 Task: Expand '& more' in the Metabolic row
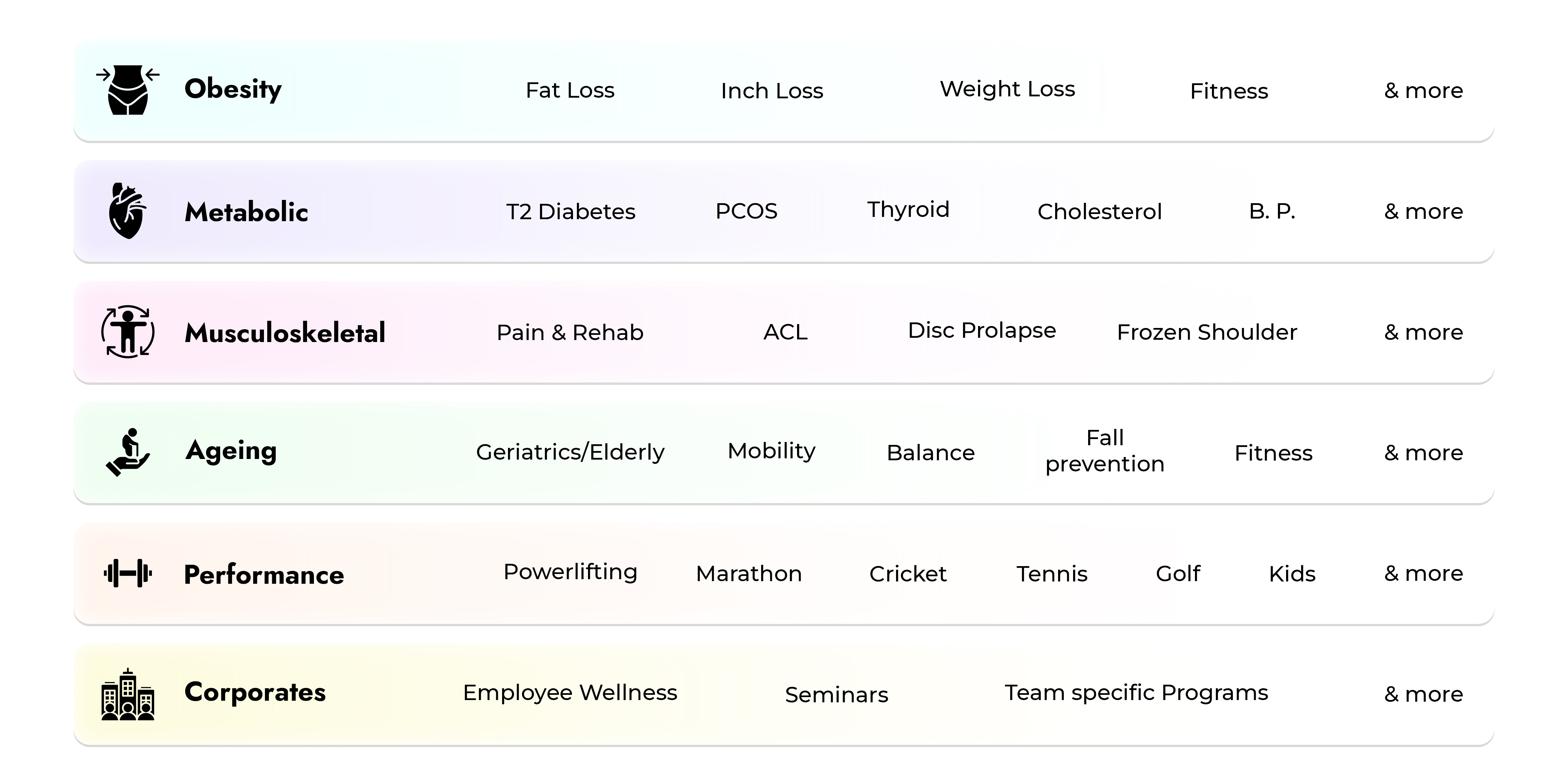(1423, 211)
